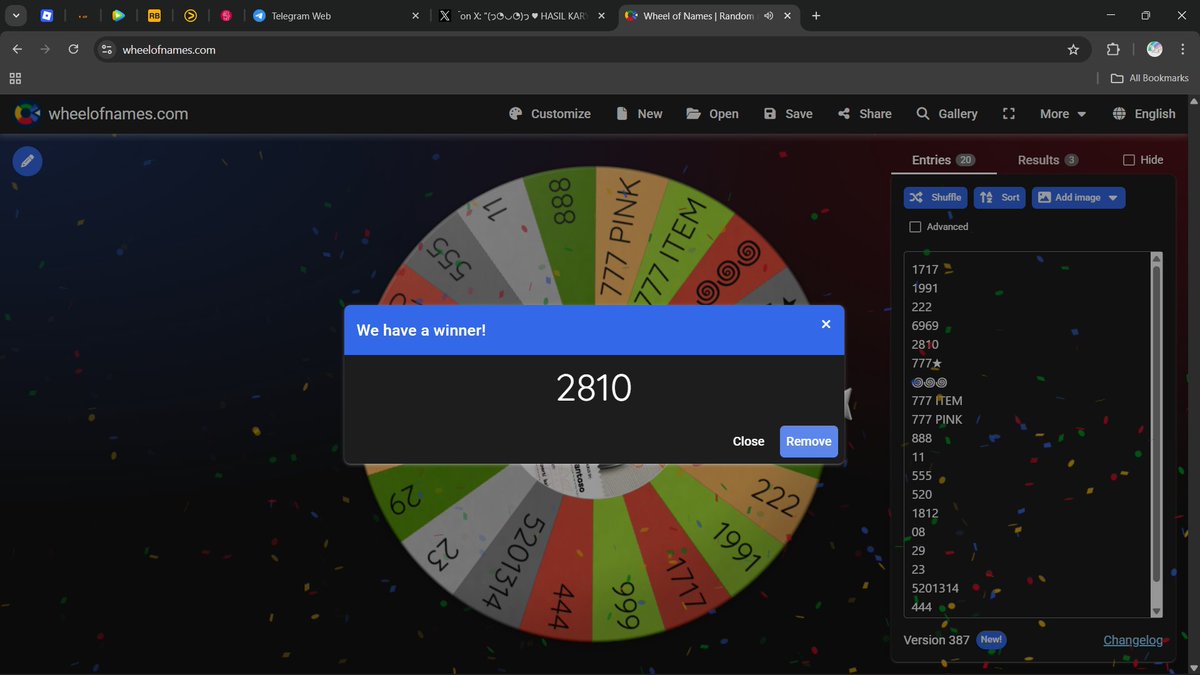Click the wheelofnames.com logo
Image resolution: width=1200 pixels, height=675 pixels.
point(101,114)
